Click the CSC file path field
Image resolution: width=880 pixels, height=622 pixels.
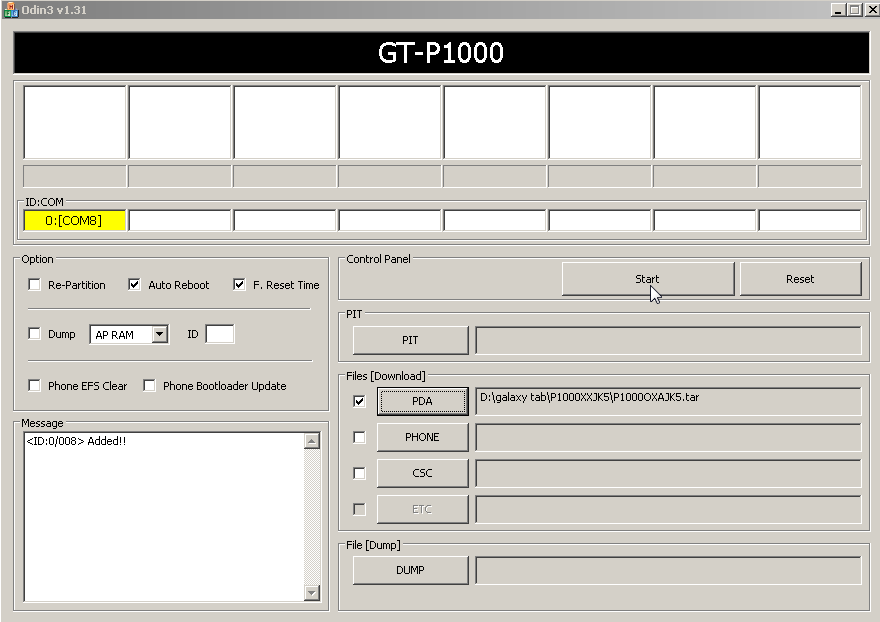[668, 473]
